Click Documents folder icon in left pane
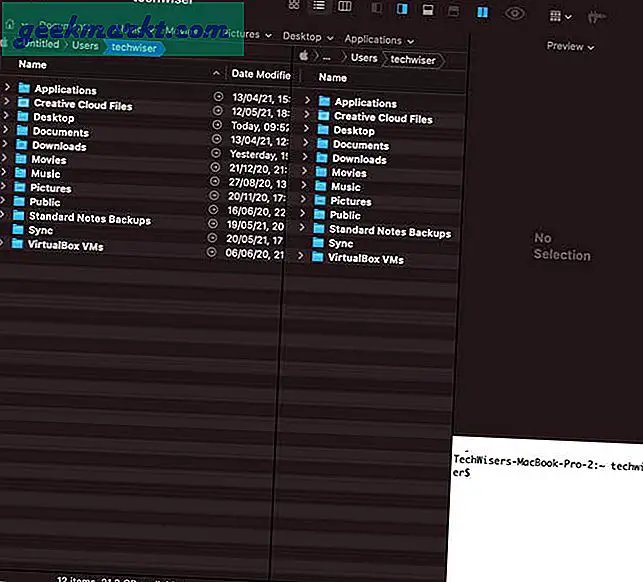The height and width of the screenshot is (582, 643). point(22,130)
